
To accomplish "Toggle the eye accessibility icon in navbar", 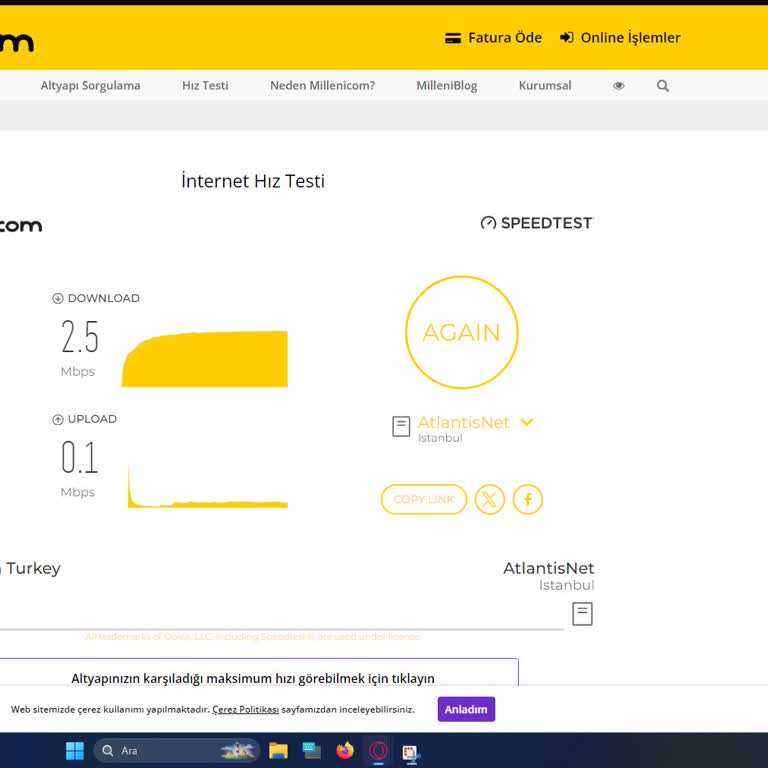I will point(619,86).
